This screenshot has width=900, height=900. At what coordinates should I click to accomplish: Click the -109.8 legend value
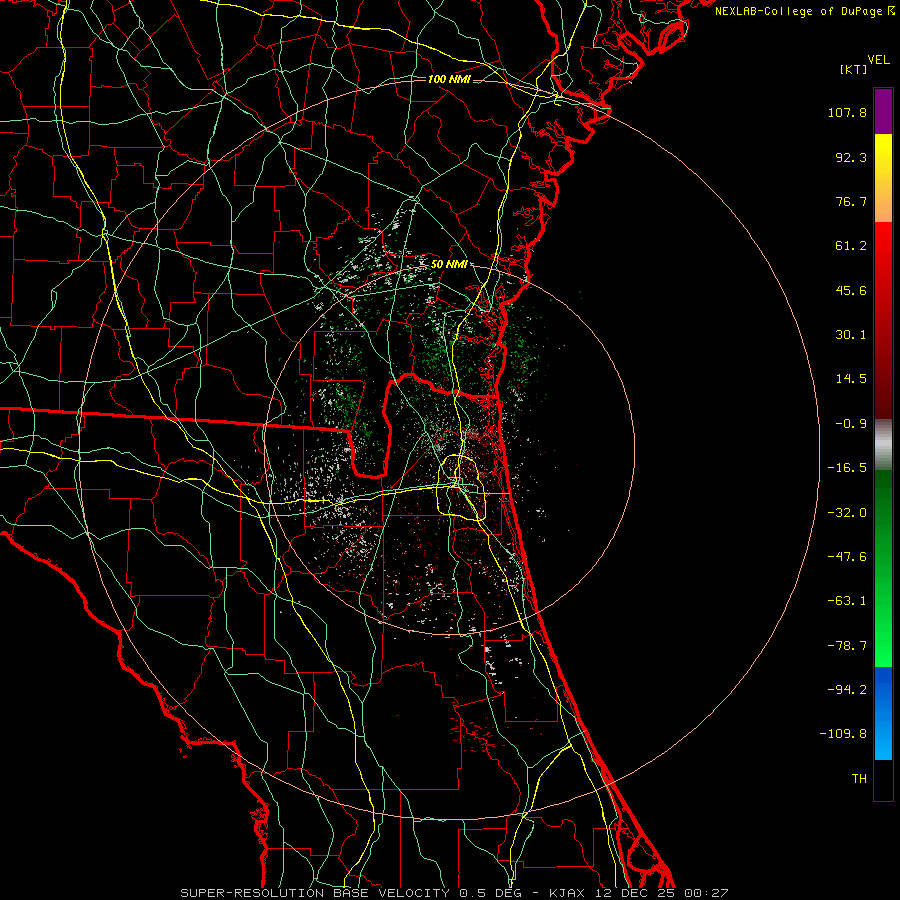pos(843,734)
